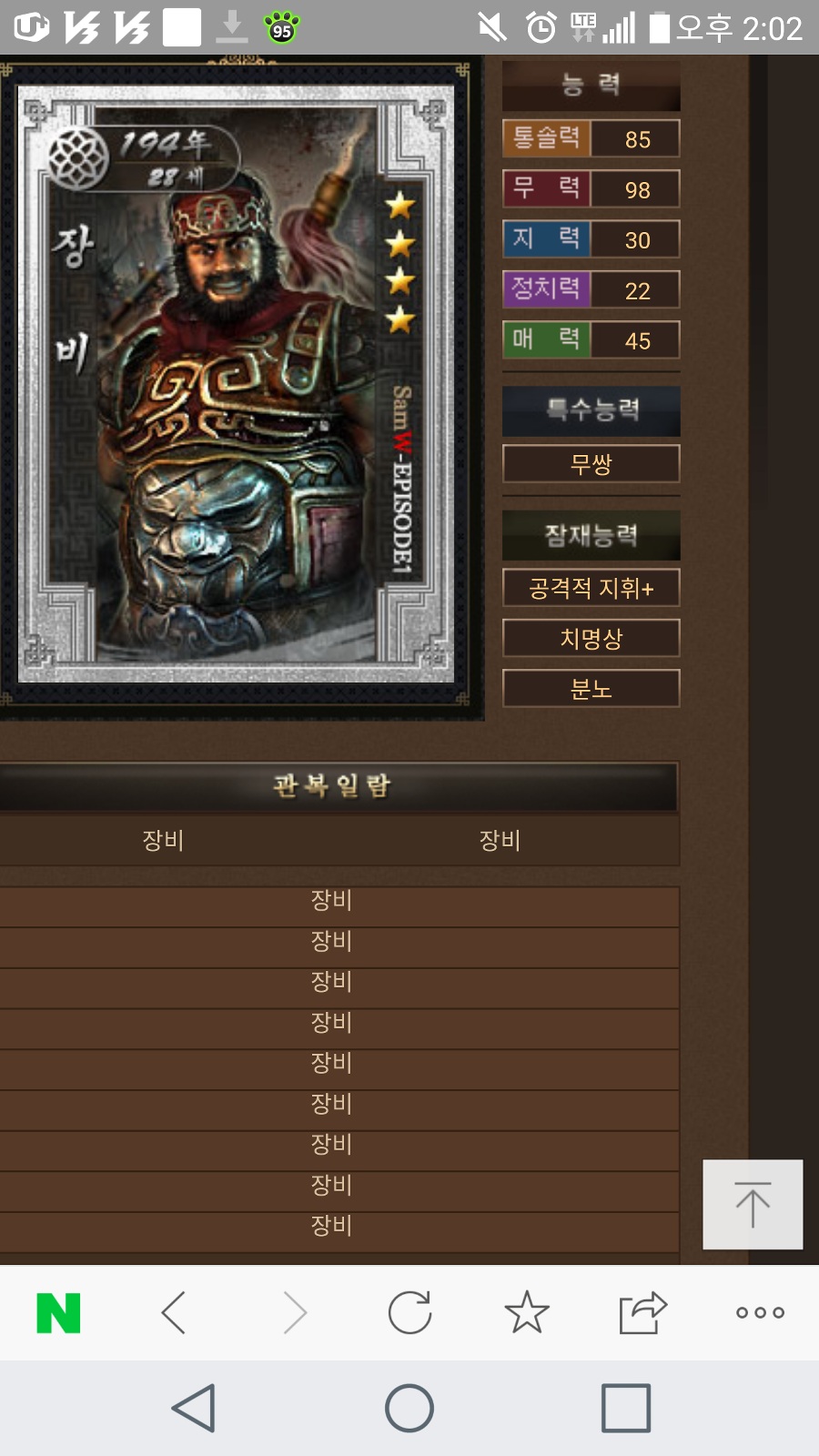The height and width of the screenshot is (1456, 819).
Task: Open the share icon in the browser bar
Action: point(643,1313)
